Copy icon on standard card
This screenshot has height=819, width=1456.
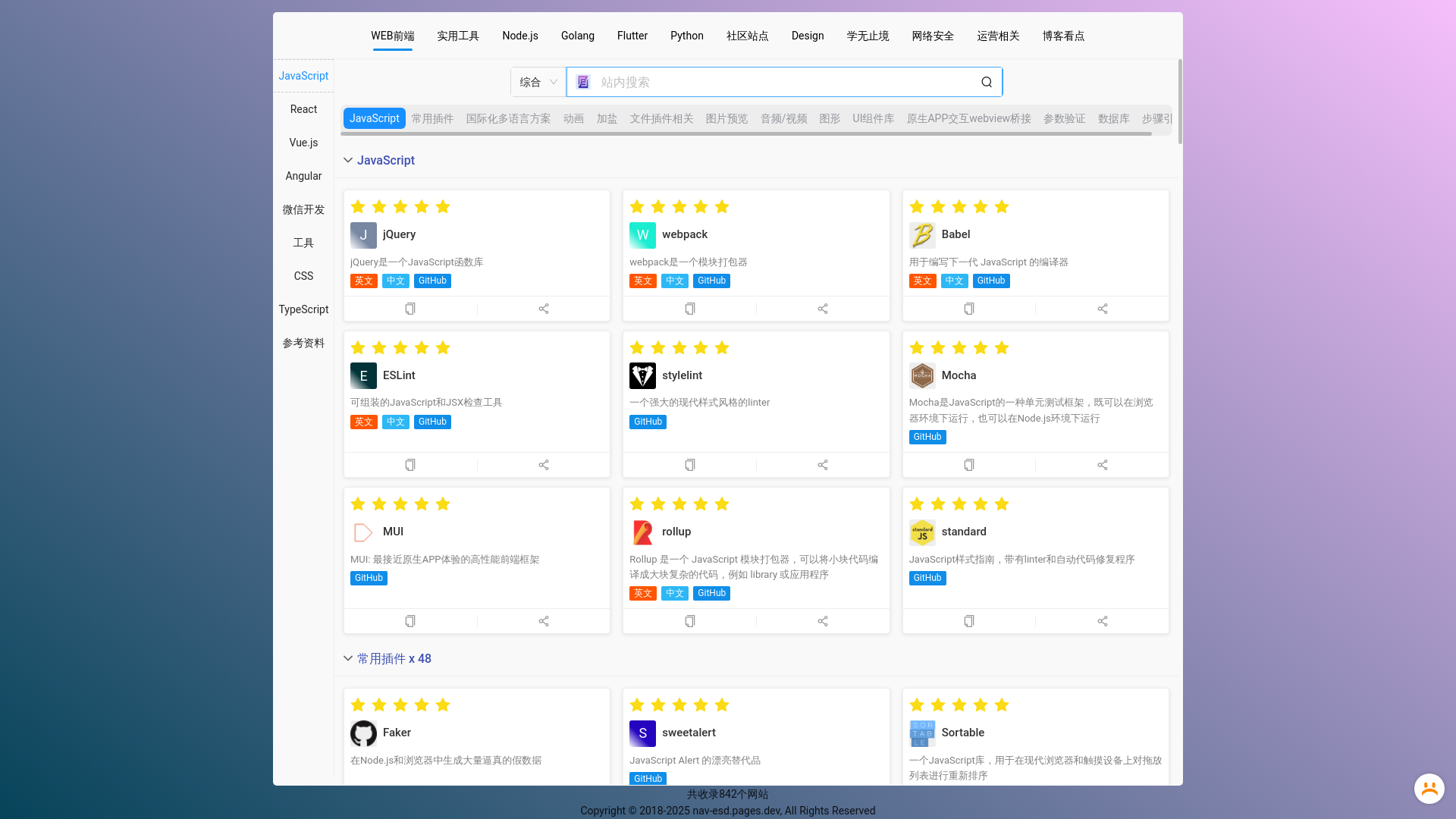[969, 621]
